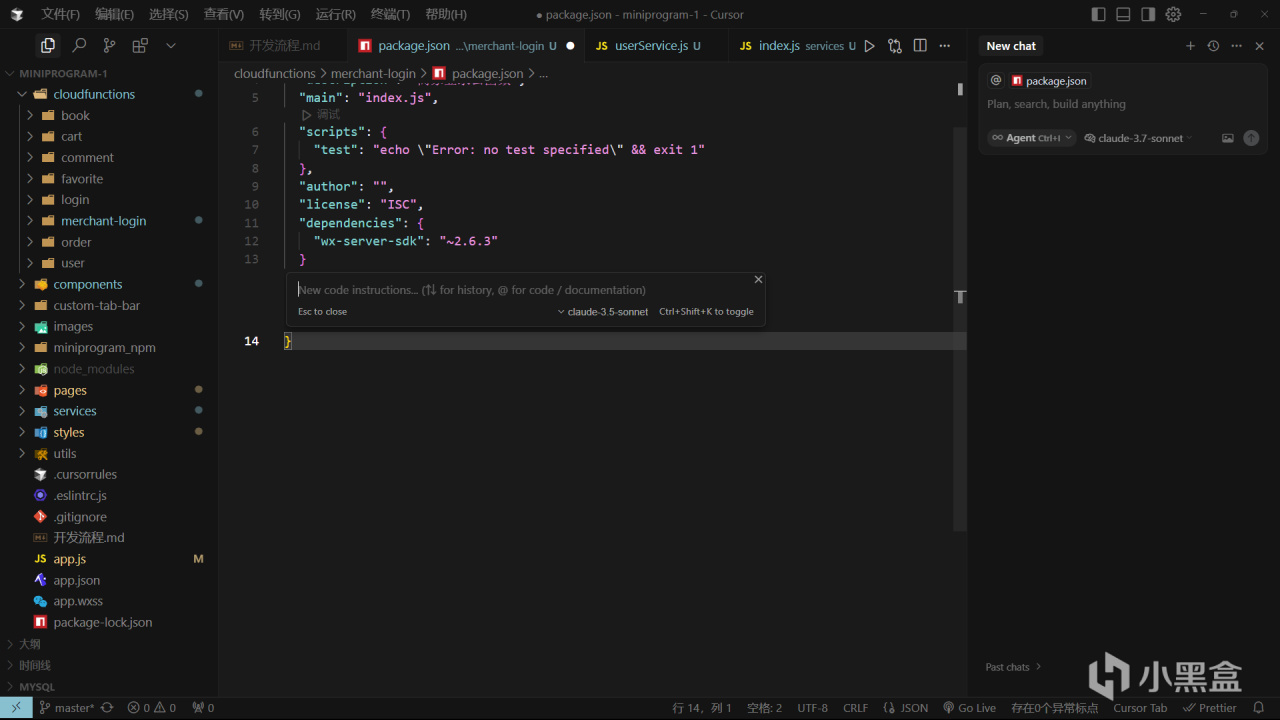
Task: Toggle the bottom panel layout
Action: click(1123, 14)
